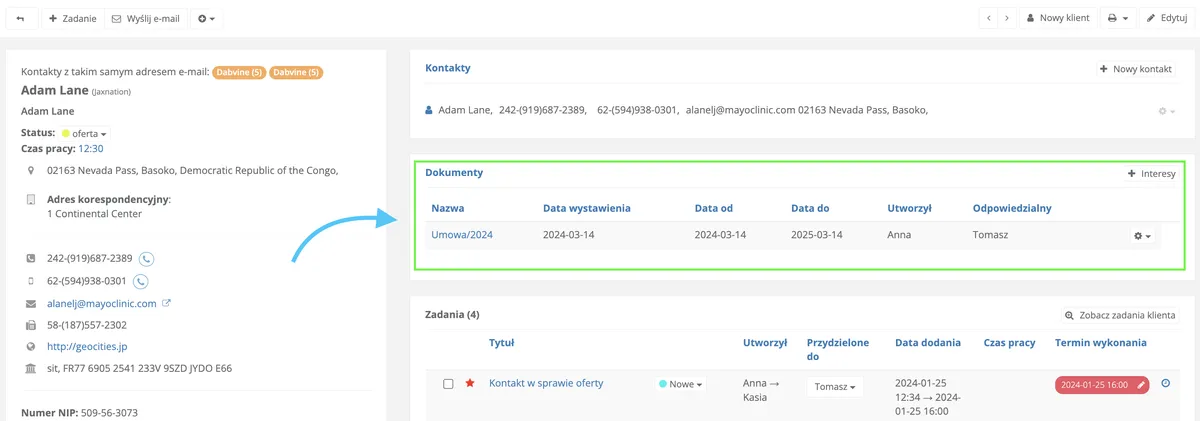Click the Czas pracy column header
1200x421 pixels.
[1009, 343]
